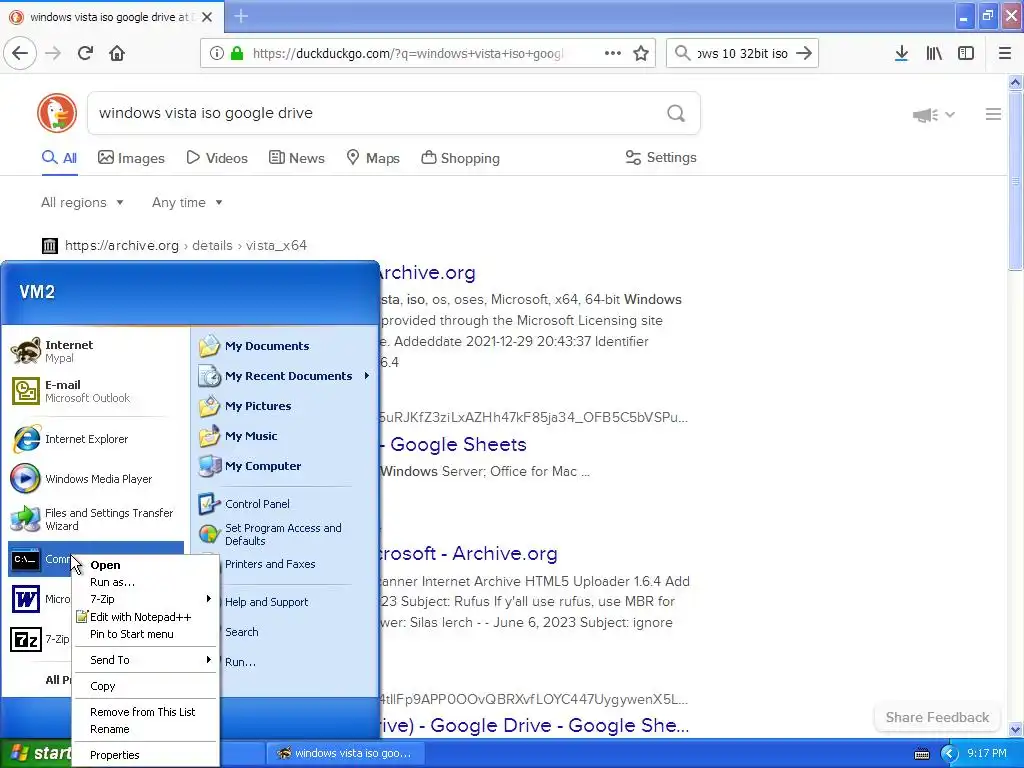Click the page vertical scrollbar down arrow
The image size is (1024, 768).
[x=1015, y=729]
